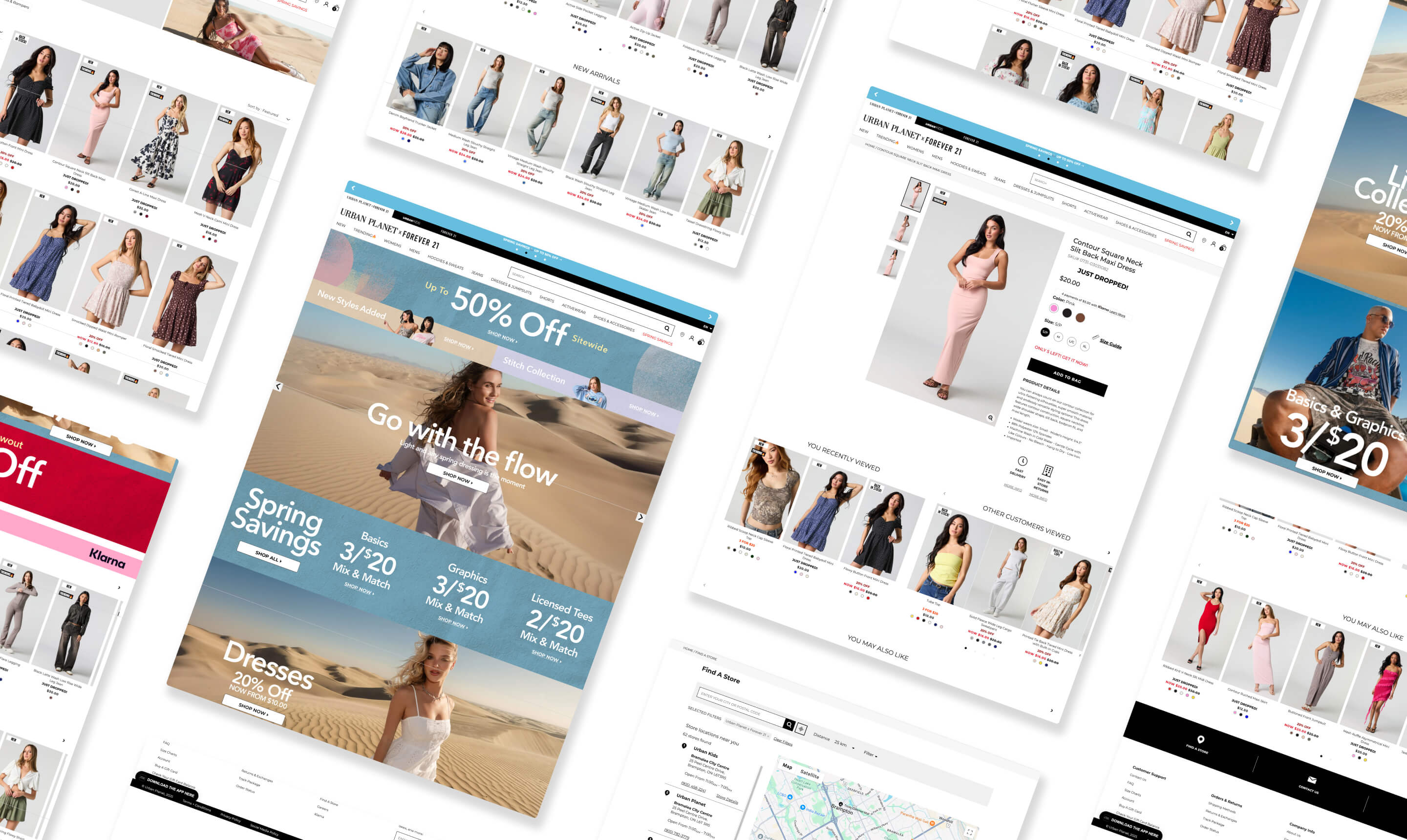
Task: Open the account profile icon on the homepage
Action: coord(691,338)
